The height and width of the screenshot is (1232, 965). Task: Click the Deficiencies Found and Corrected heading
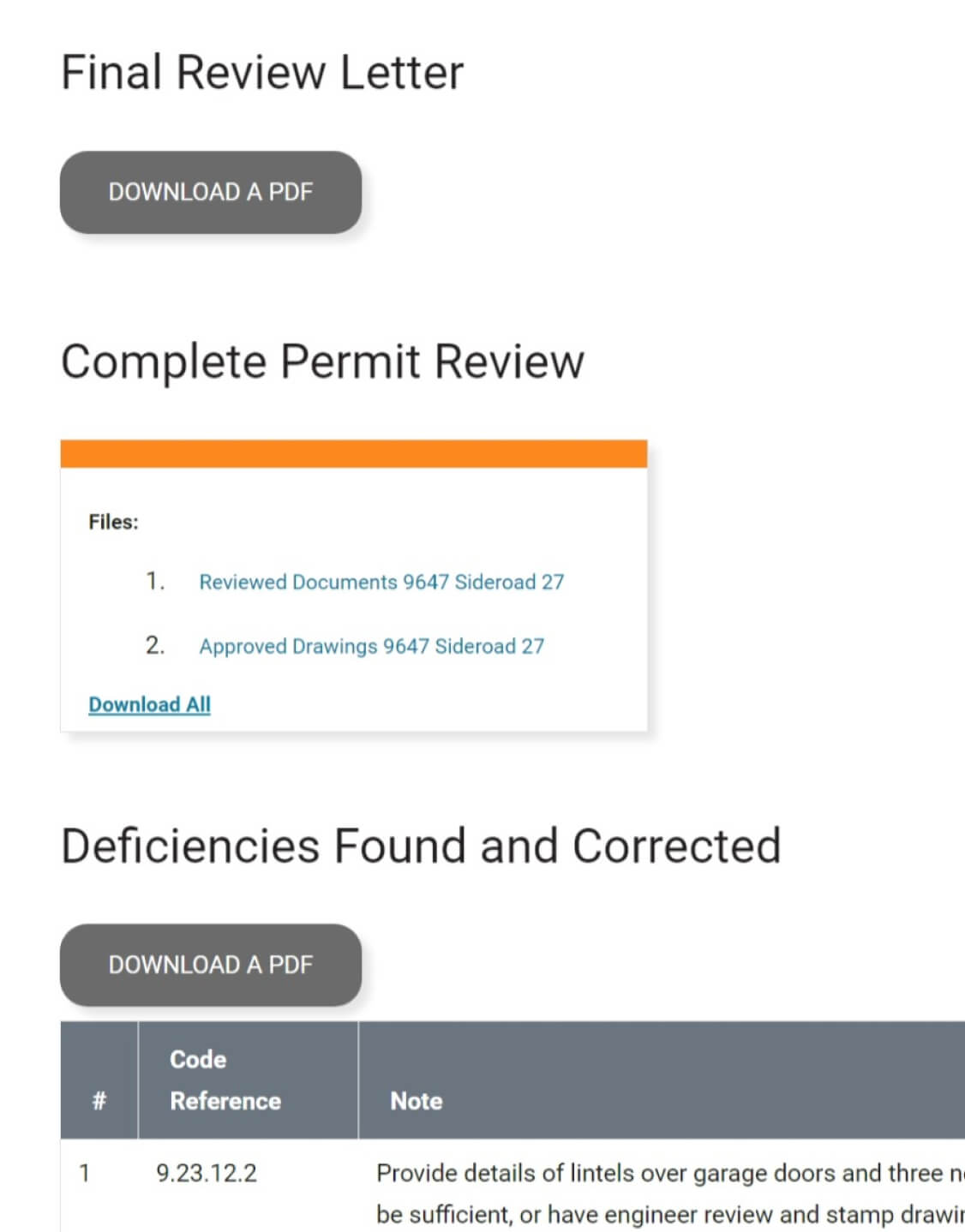(420, 845)
